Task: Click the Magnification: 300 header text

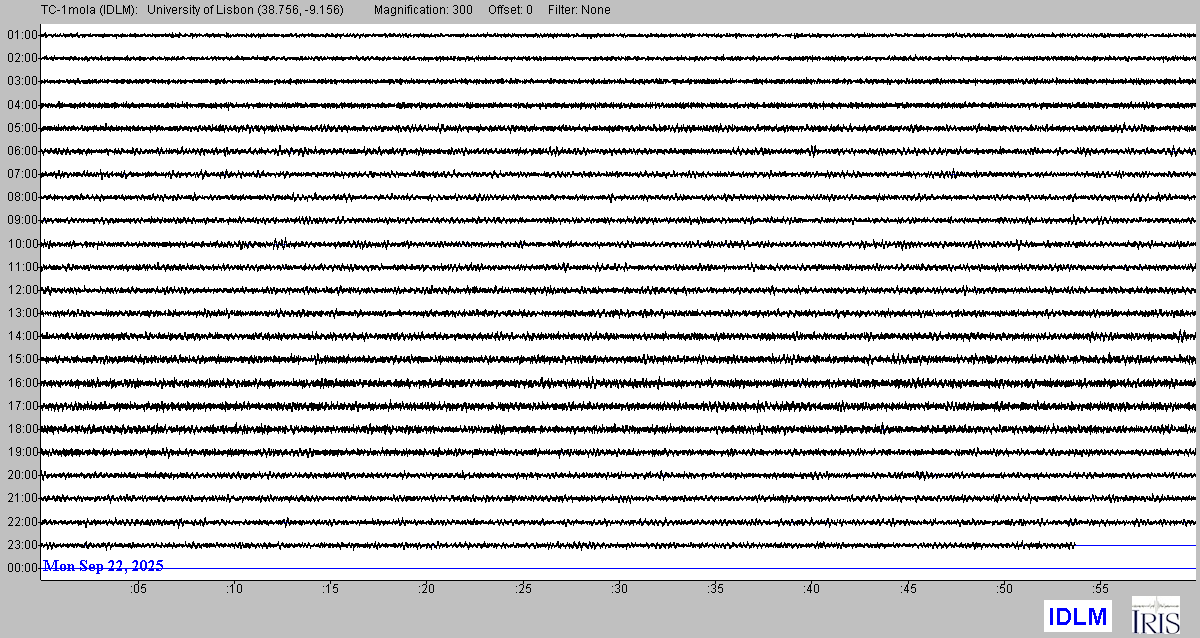Action: [x=423, y=10]
